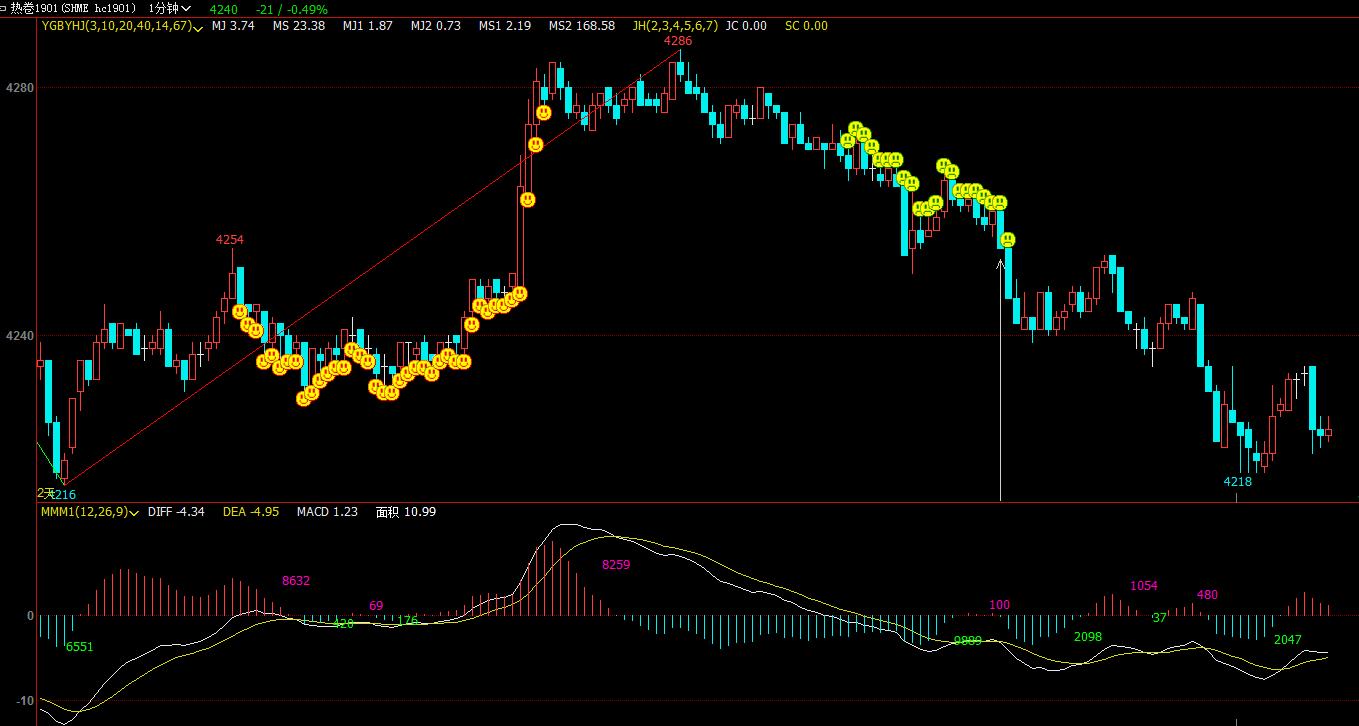Open the 1分钟 timeframe dropdown

coord(170,9)
